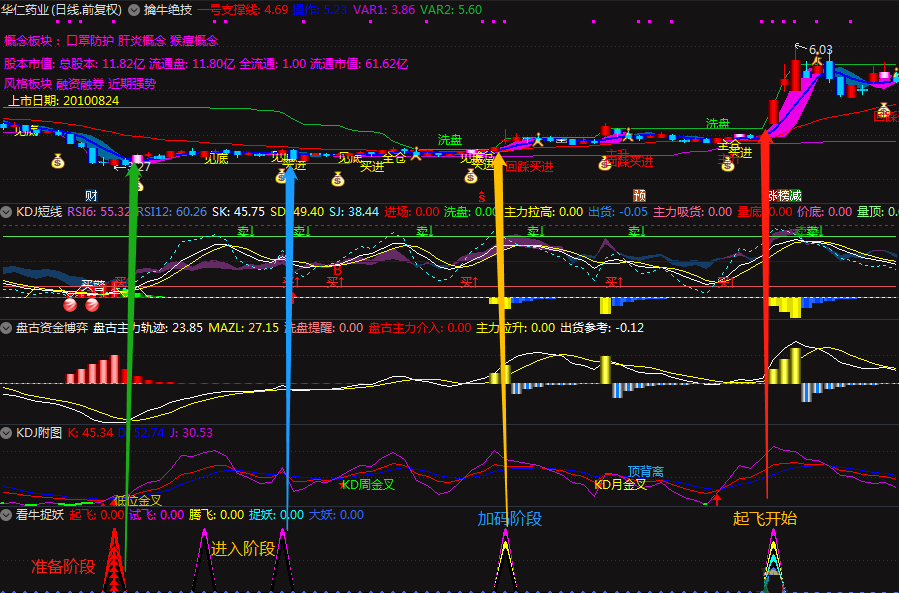Open the 近期强势 style sector
This screenshot has width=899, height=593.
pos(132,84)
